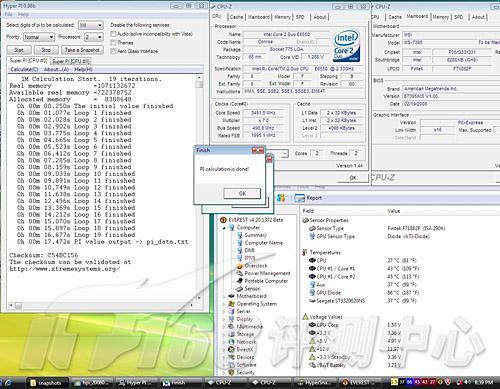Click the DirectX tree icon
The height and width of the screenshot is (389, 500).
click(231, 350)
